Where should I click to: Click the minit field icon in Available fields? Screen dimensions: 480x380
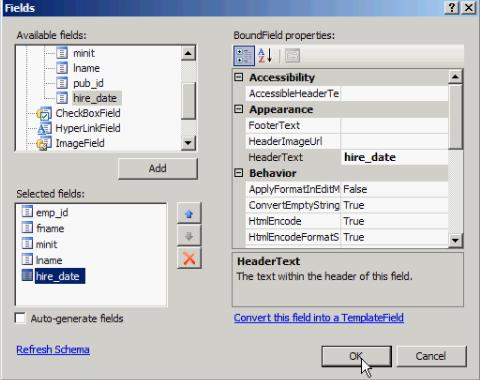click(x=62, y=53)
